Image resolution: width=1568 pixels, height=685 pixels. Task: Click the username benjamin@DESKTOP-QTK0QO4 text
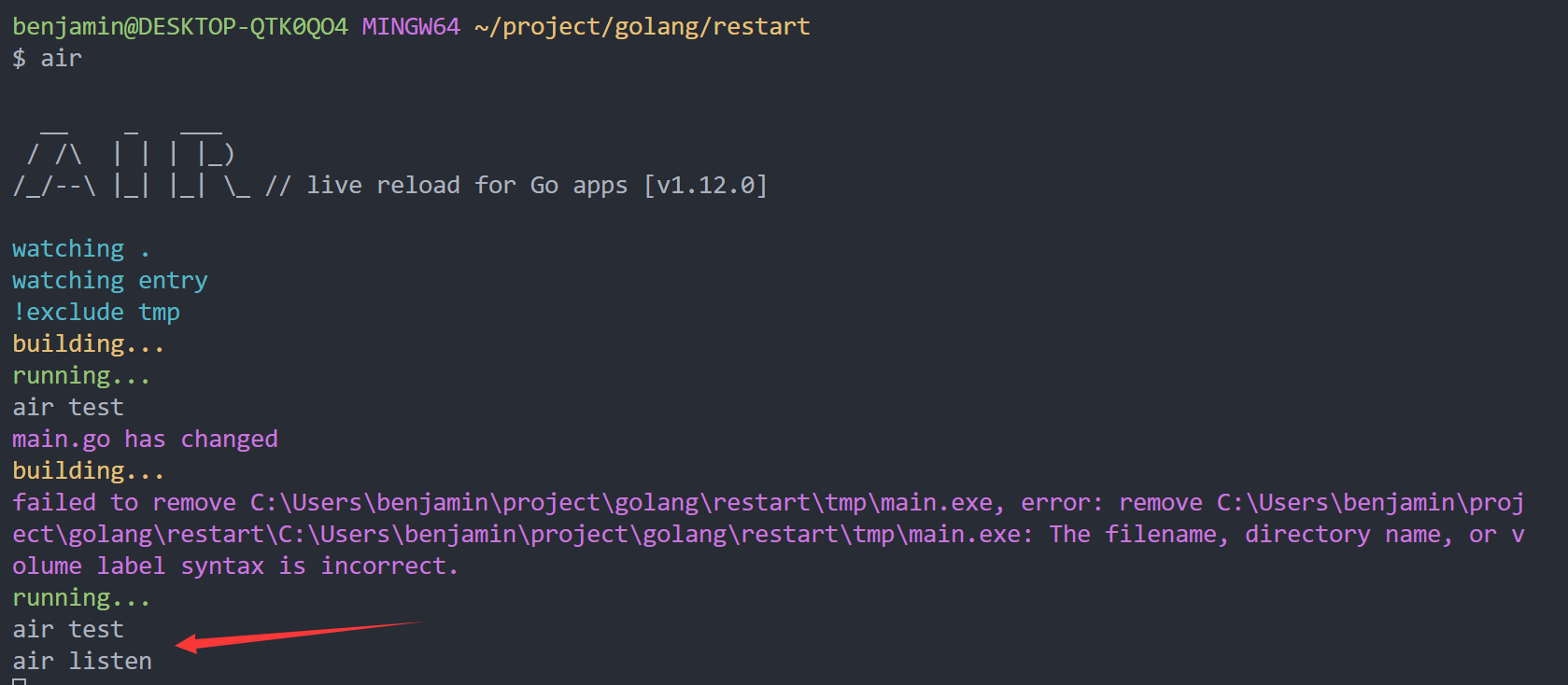(x=180, y=26)
